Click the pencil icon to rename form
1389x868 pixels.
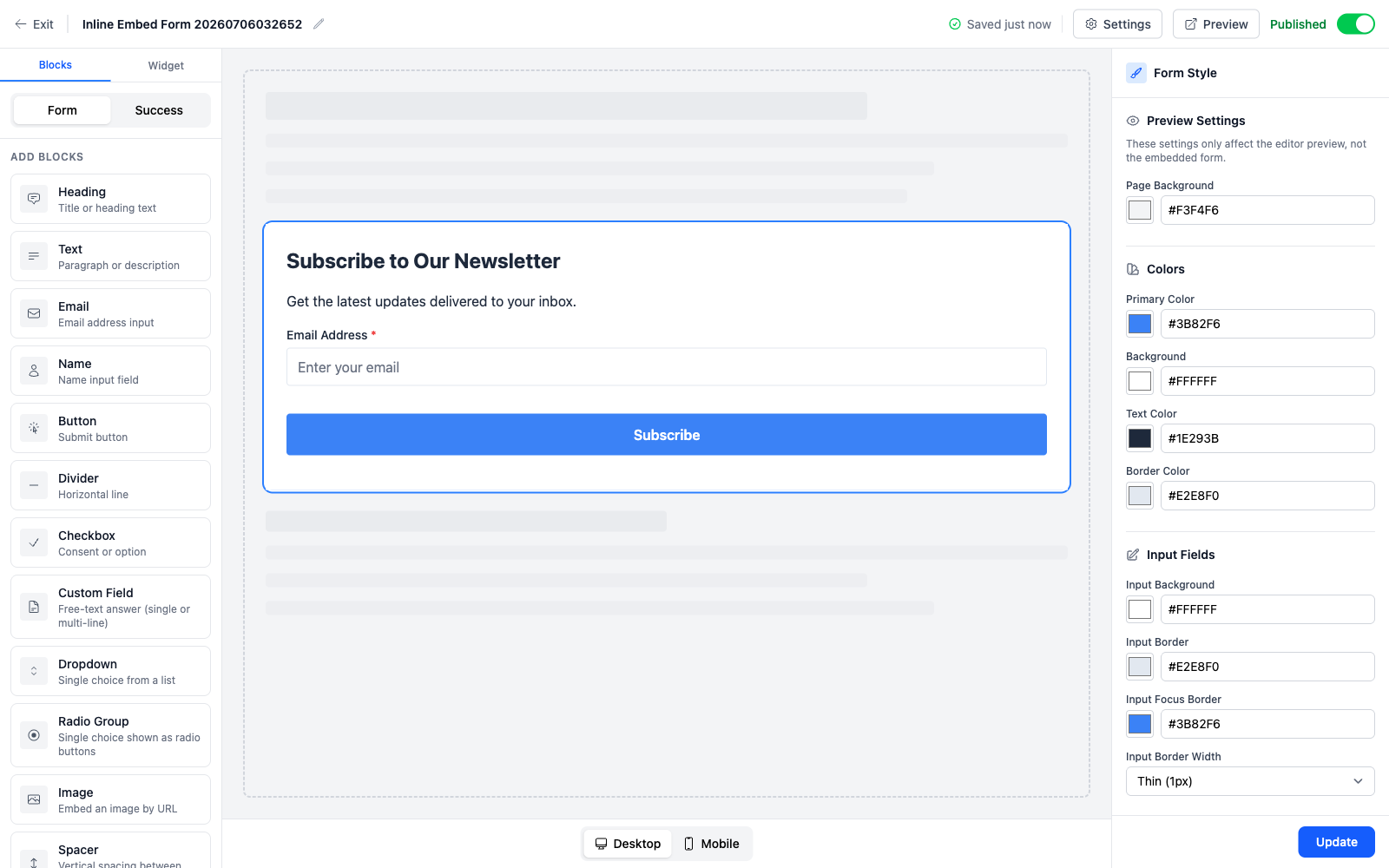319,24
